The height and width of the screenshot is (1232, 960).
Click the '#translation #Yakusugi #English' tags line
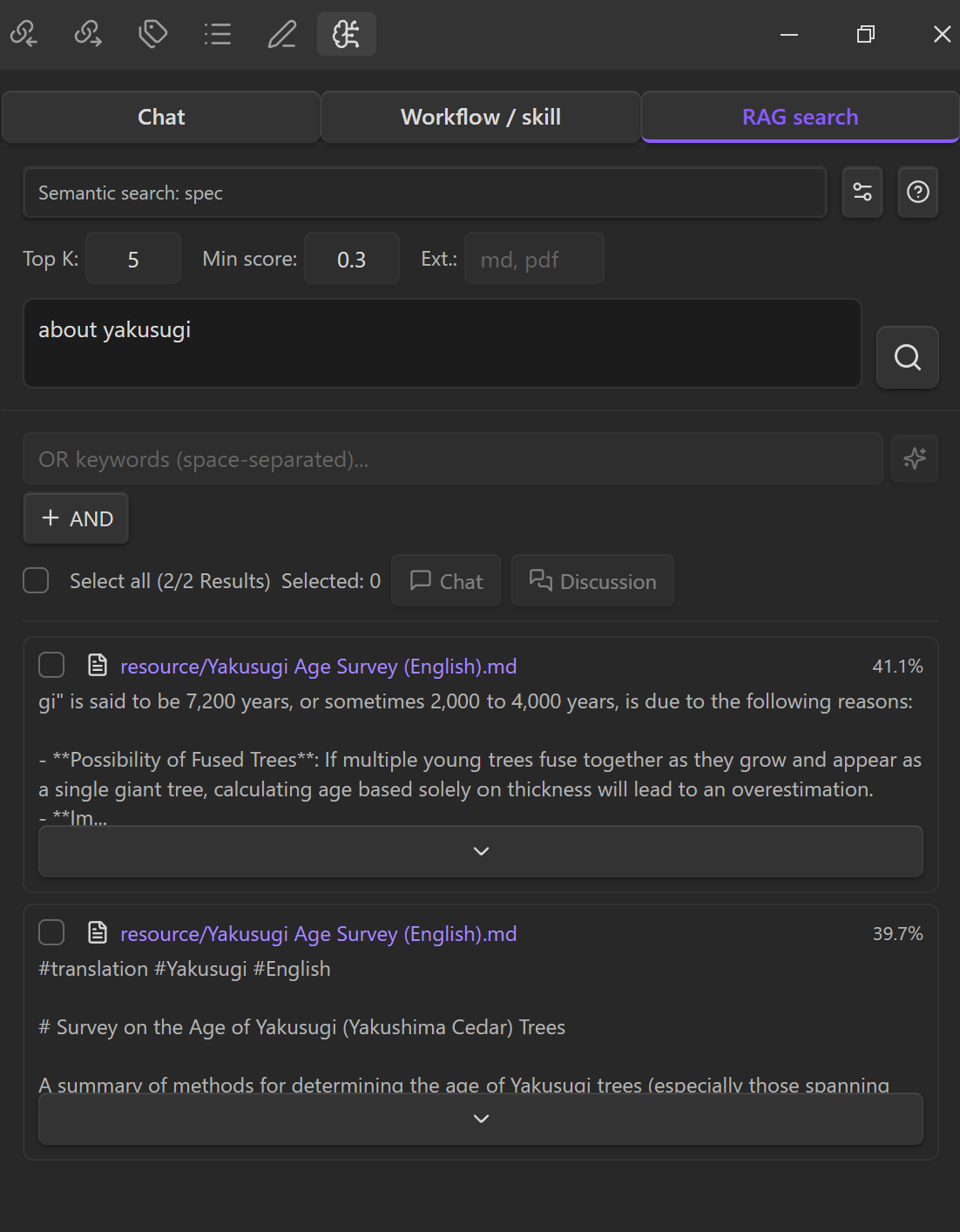point(185,969)
